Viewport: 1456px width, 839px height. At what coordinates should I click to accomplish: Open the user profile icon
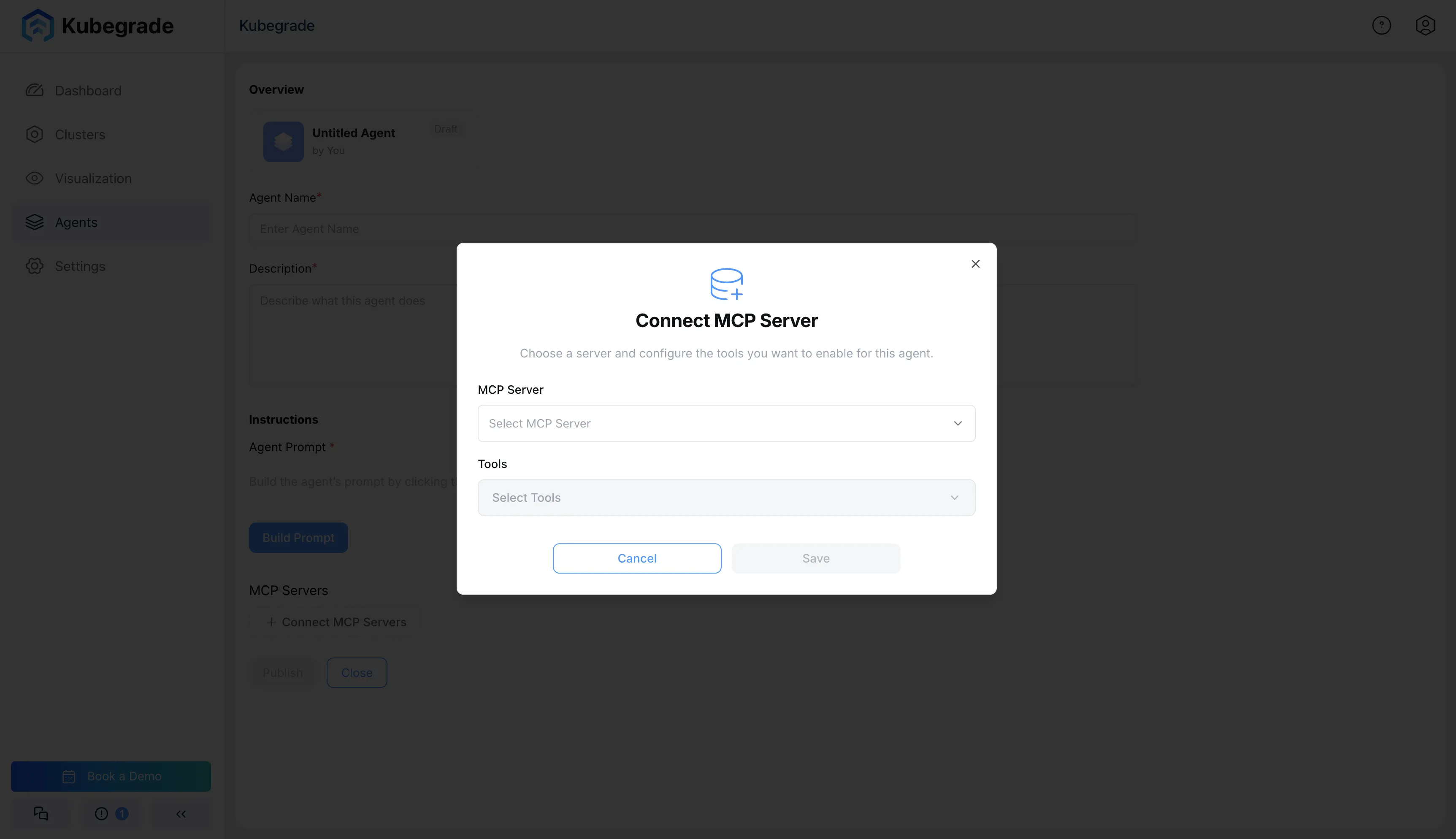(1425, 25)
